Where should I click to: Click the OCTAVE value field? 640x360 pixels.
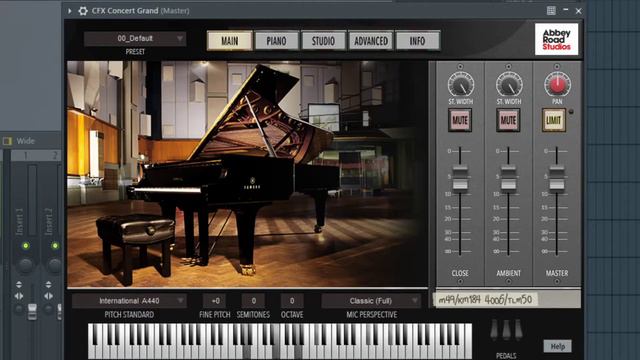click(x=292, y=301)
